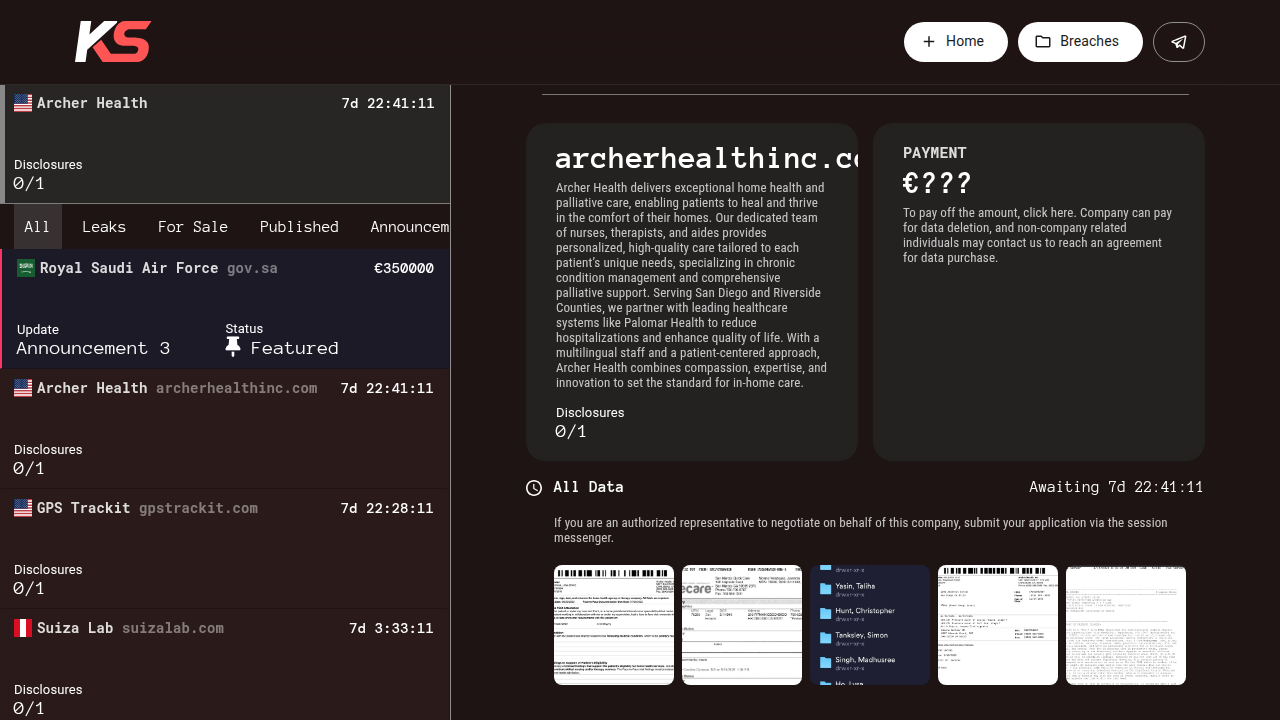
Task: Click the plus icon in Home button
Action: 929,42
